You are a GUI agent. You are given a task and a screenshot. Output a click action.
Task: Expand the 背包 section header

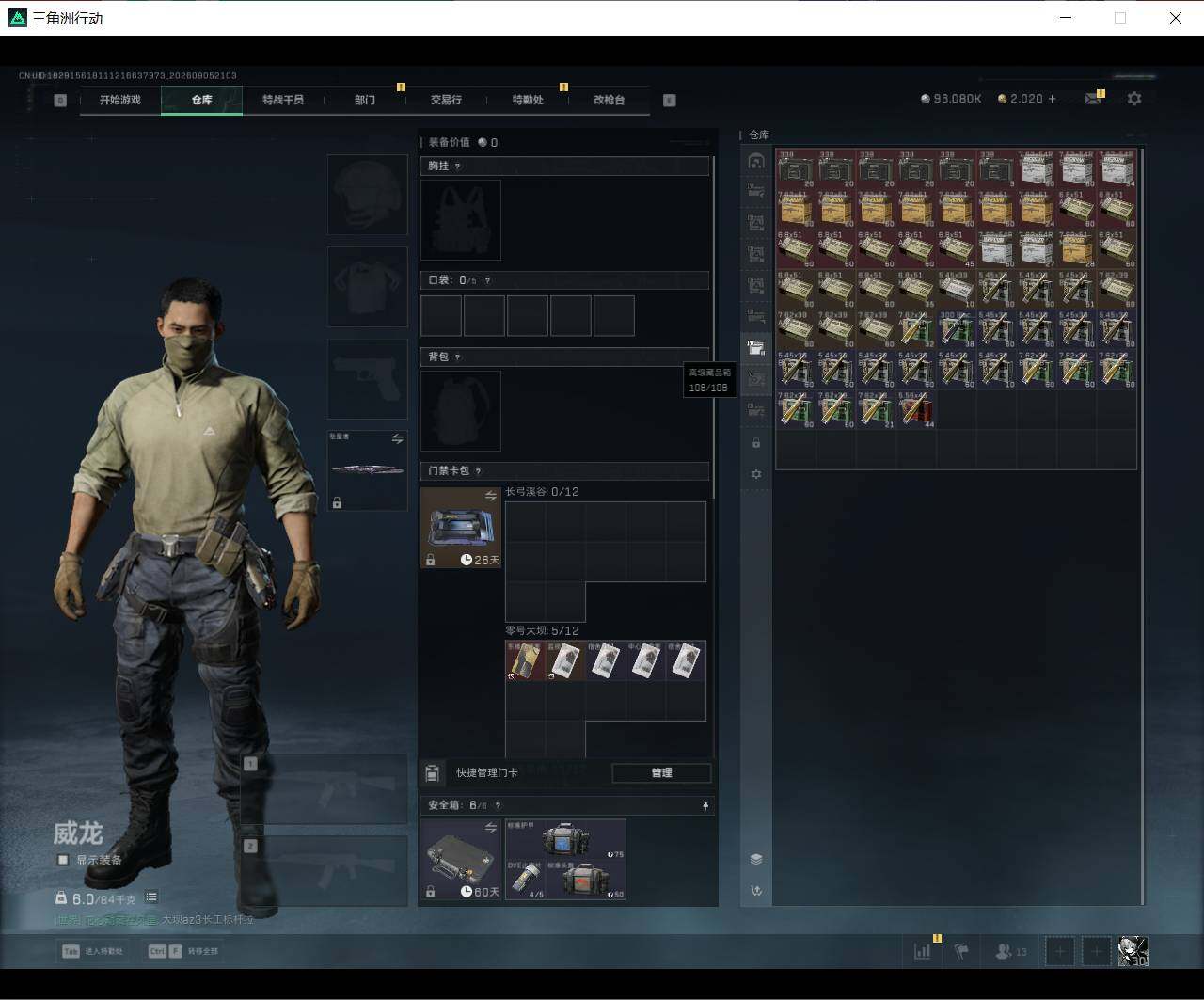[x=564, y=357]
